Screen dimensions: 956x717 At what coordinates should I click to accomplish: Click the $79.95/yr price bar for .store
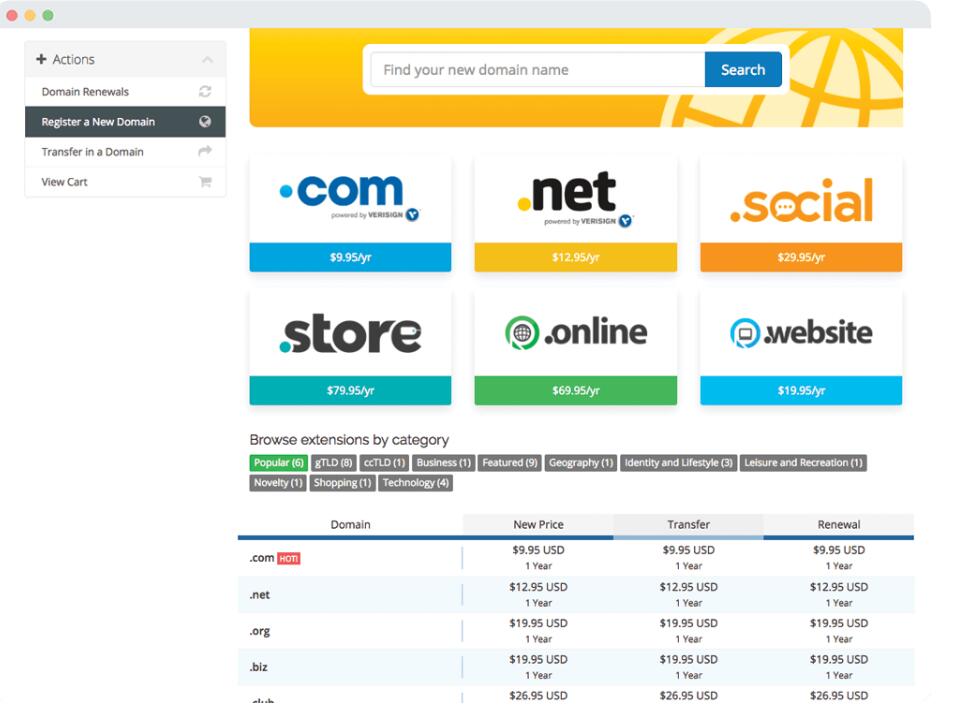click(x=350, y=390)
